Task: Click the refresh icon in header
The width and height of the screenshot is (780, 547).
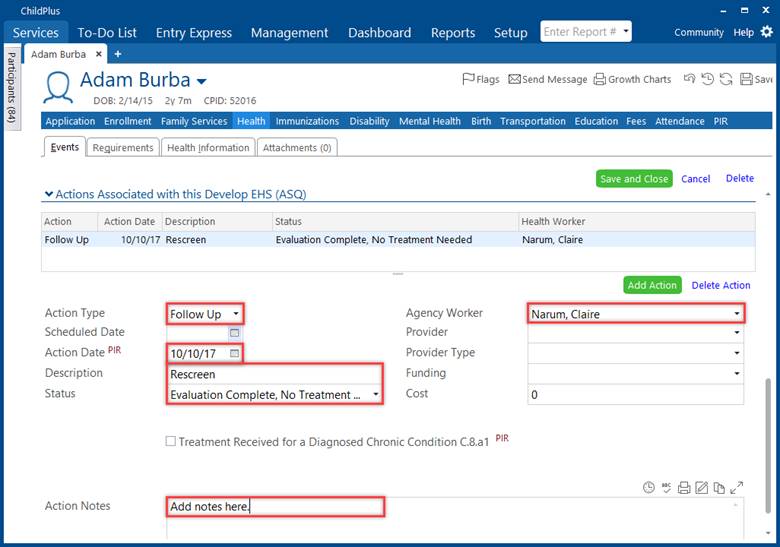Action: click(725, 79)
